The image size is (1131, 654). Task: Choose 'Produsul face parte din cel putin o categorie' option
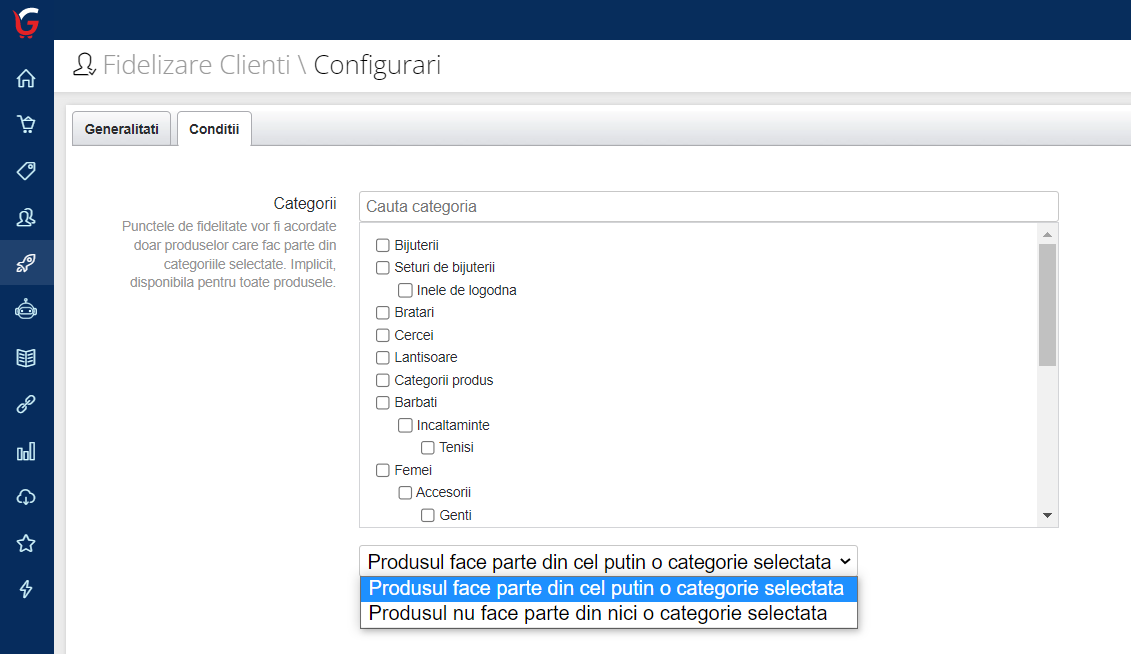[608, 588]
